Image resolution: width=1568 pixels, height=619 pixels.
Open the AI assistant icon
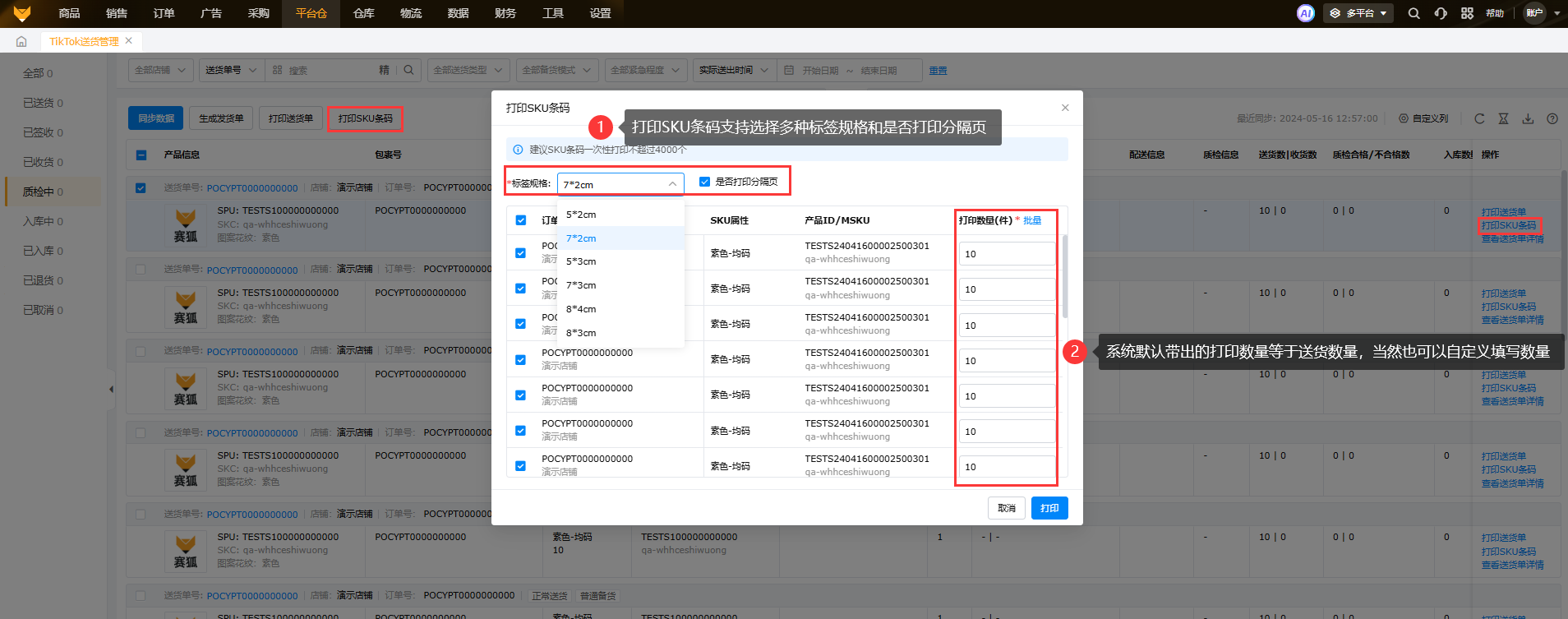click(x=1305, y=13)
